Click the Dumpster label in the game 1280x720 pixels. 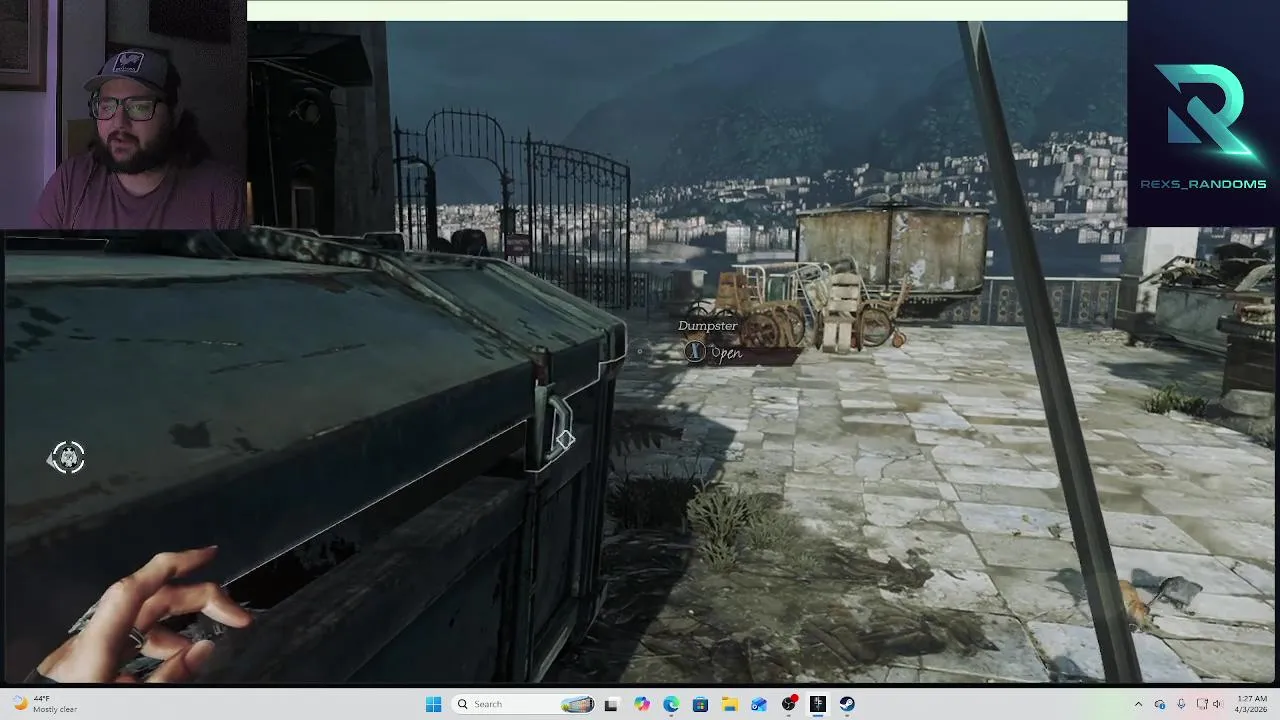point(707,326)
